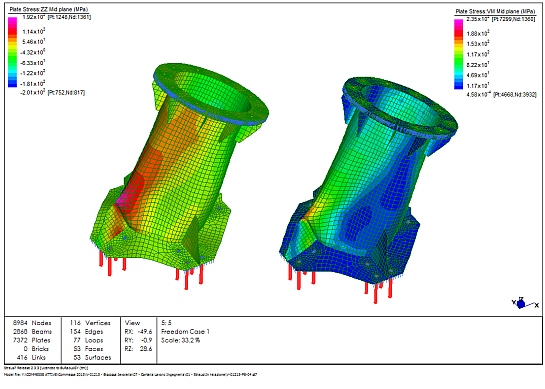Click the RZ 28.6 view angle

138,349
